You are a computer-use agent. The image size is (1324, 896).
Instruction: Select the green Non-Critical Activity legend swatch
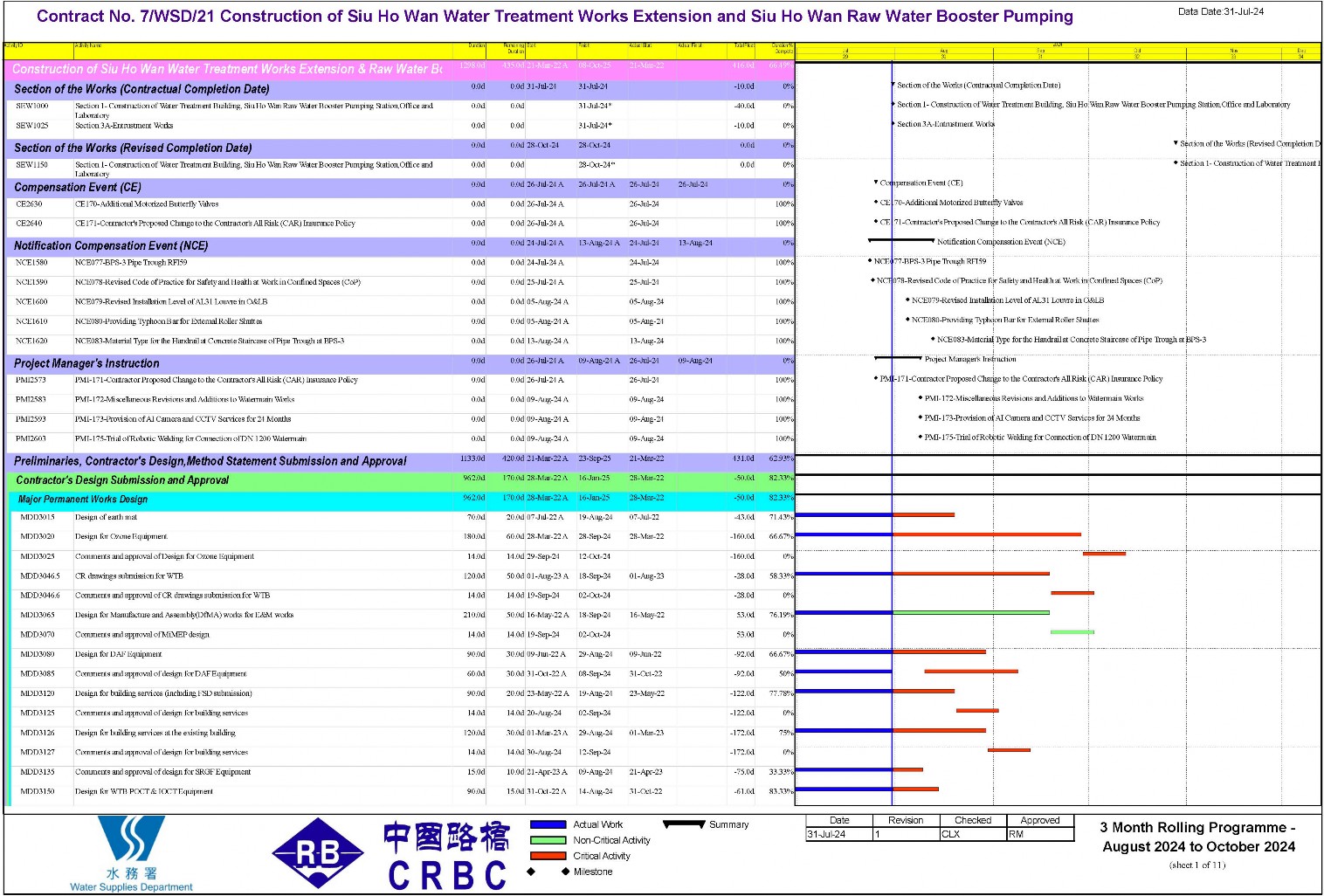548,840
